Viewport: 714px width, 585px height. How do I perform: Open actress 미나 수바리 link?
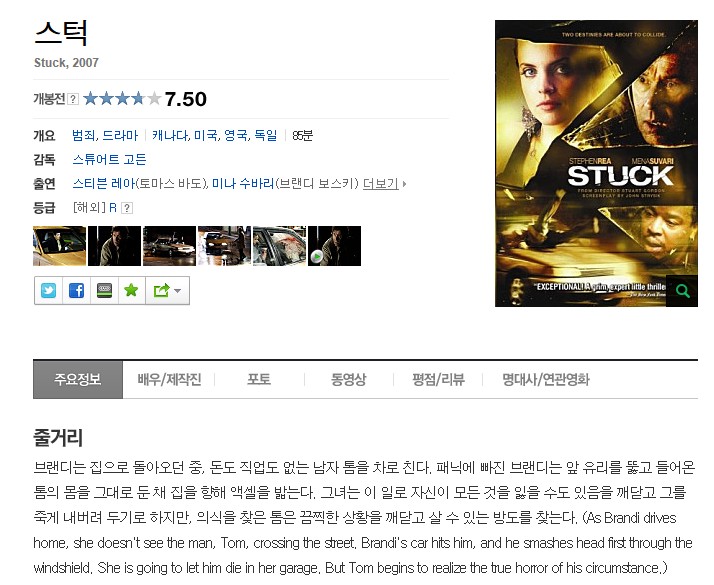coord(243,183)
